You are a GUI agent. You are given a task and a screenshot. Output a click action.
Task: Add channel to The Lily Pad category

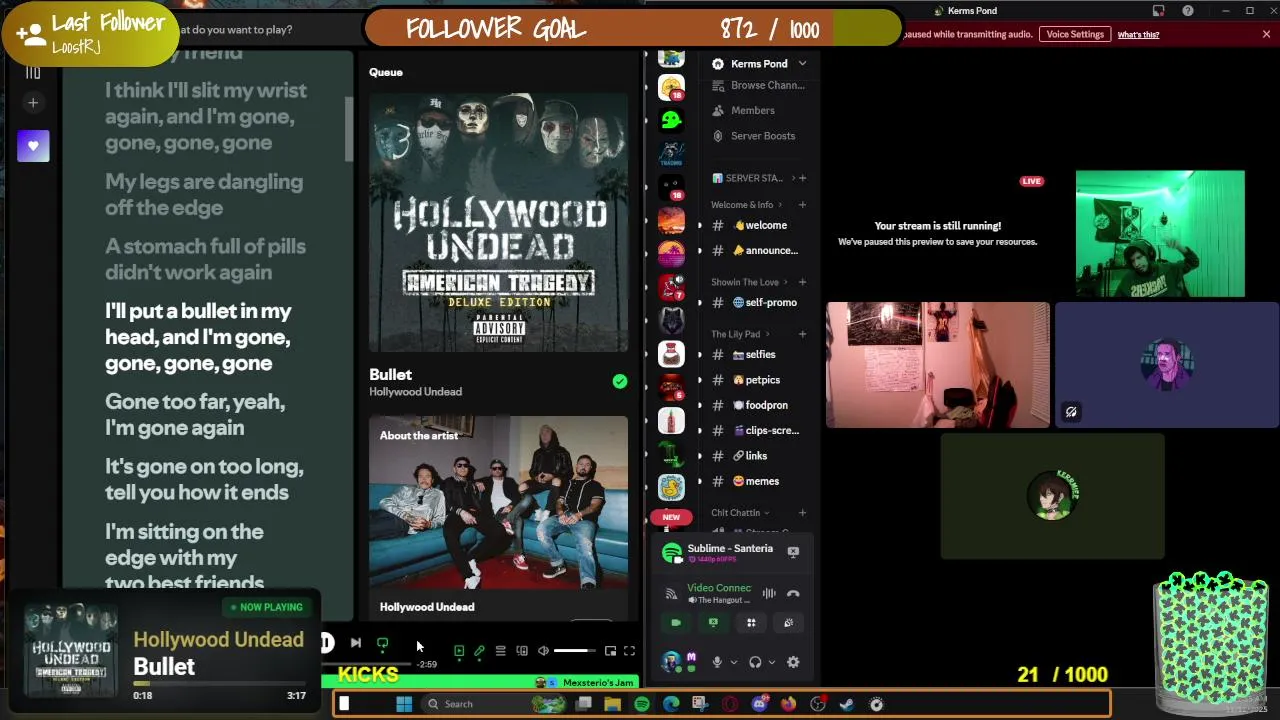[802, 334]
